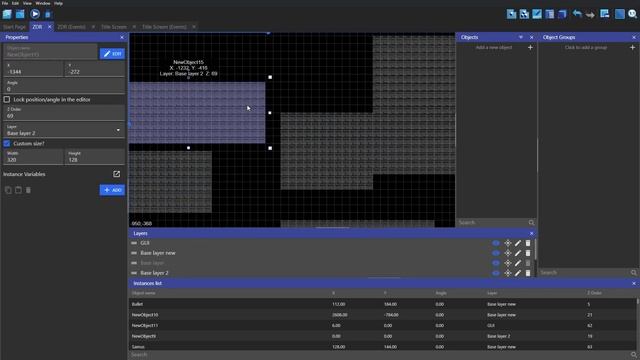The height and width of the screenshot is (360, 640).
Task: Click the Objects panel search magnifier
Action: click(531, 222)
